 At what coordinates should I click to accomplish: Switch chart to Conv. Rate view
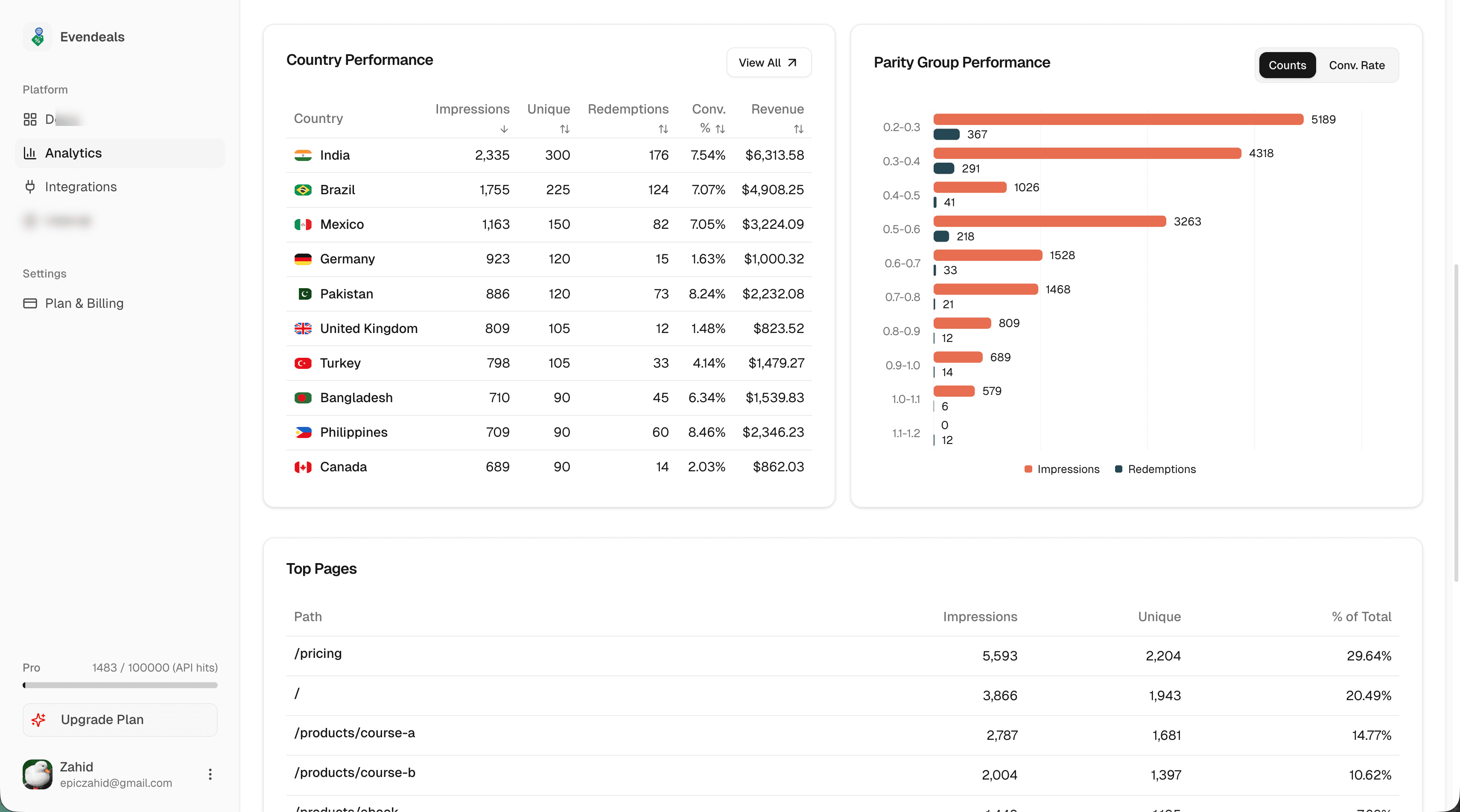click(x=1357, y=65)
